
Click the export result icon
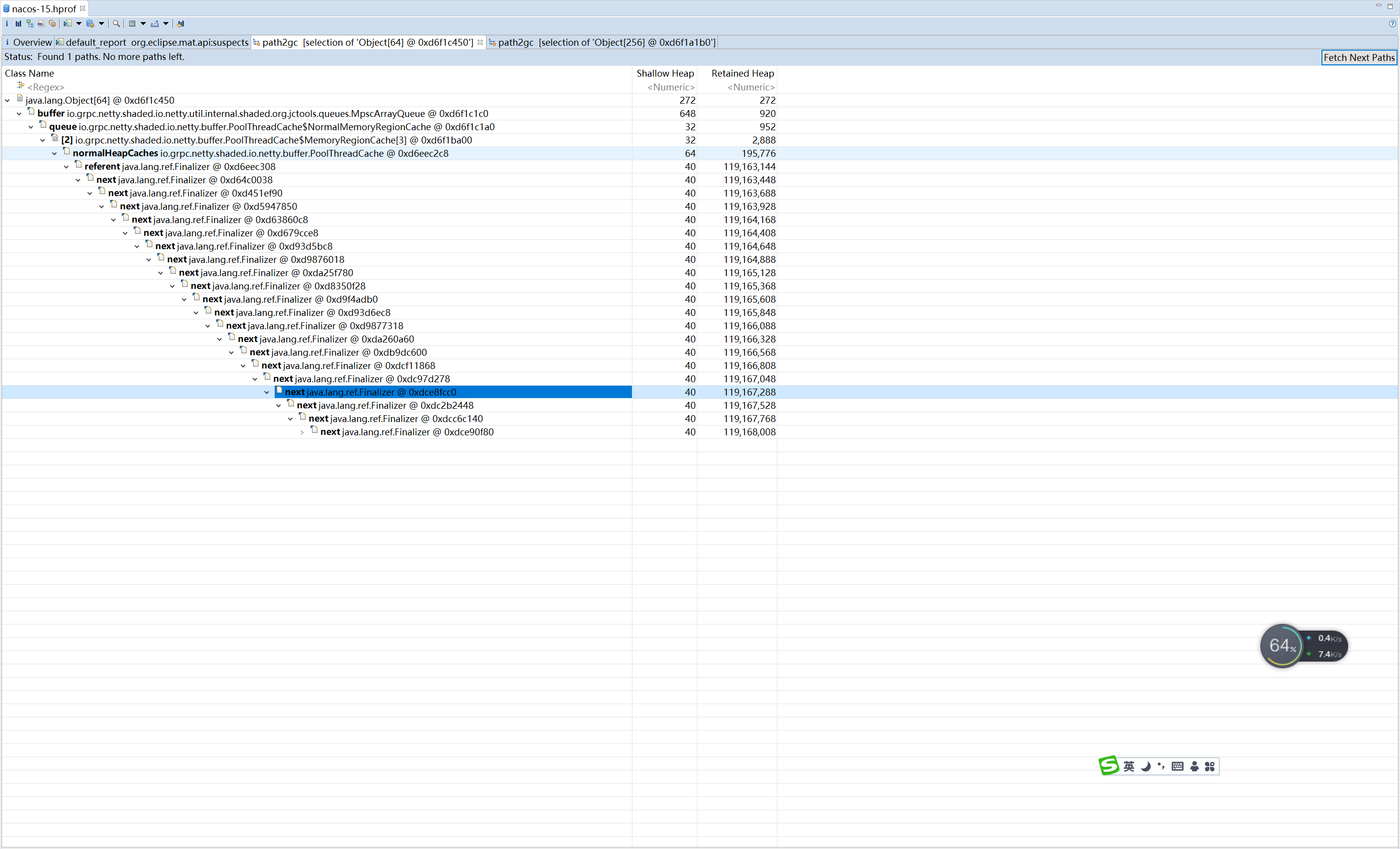(x=155, y=24)
